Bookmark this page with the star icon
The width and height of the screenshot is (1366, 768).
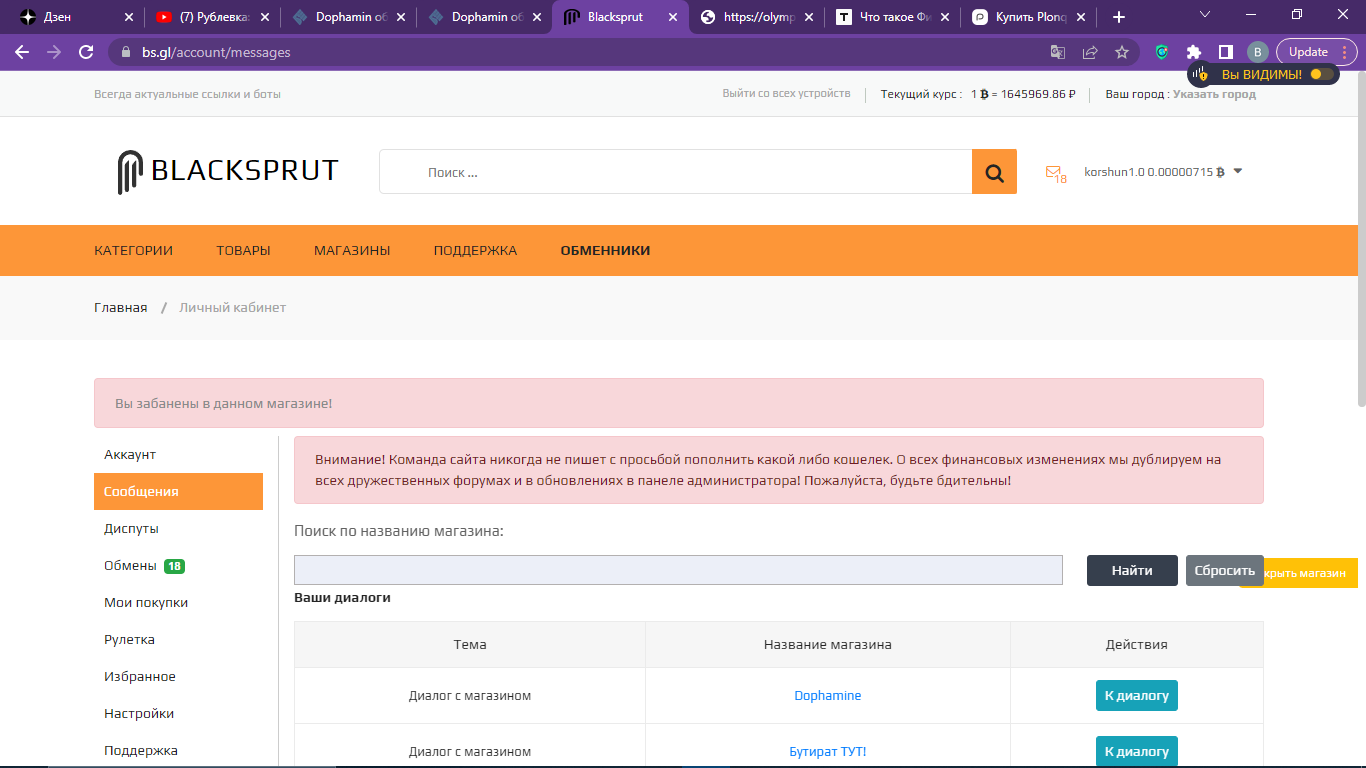[x=1122, y=52]
